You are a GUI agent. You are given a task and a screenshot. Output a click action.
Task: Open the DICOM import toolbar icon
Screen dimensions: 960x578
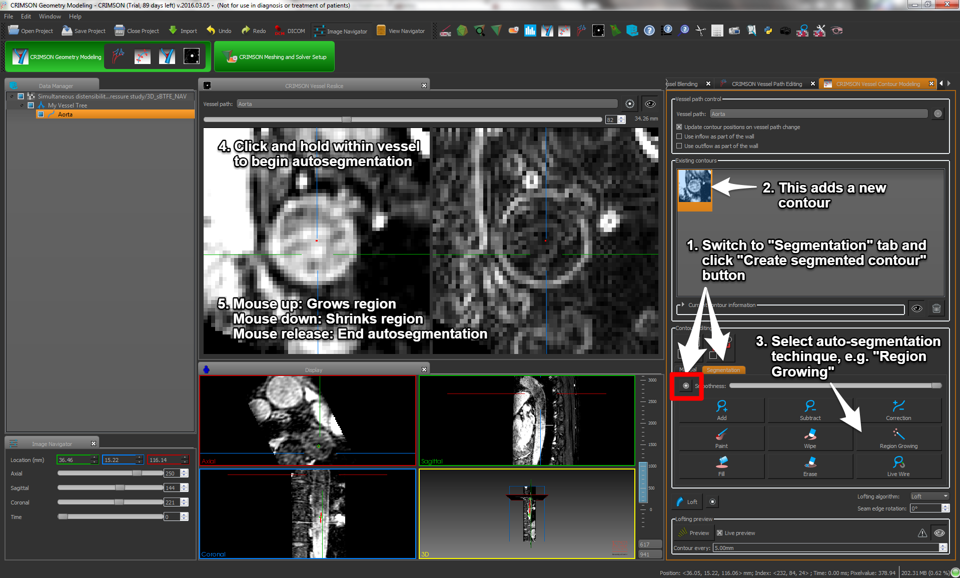290,31
